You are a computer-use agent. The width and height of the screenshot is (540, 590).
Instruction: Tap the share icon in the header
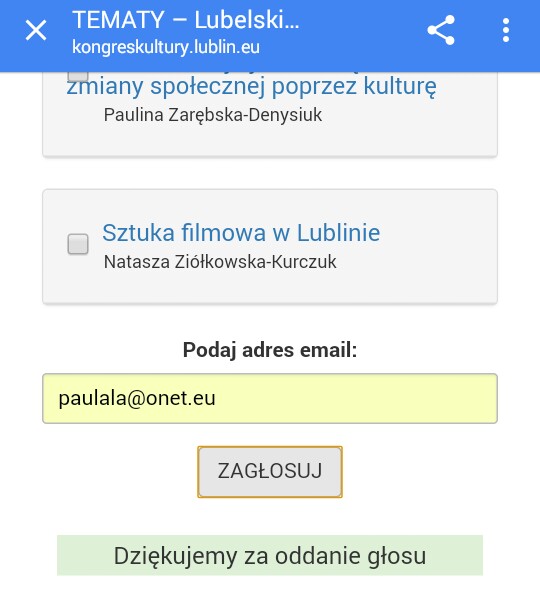pyautogui.click(x=441, y=30)
